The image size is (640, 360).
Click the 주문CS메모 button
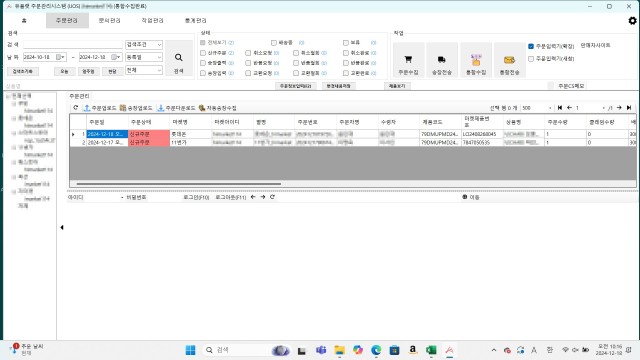pyautogui.click(x=571, y=86)
